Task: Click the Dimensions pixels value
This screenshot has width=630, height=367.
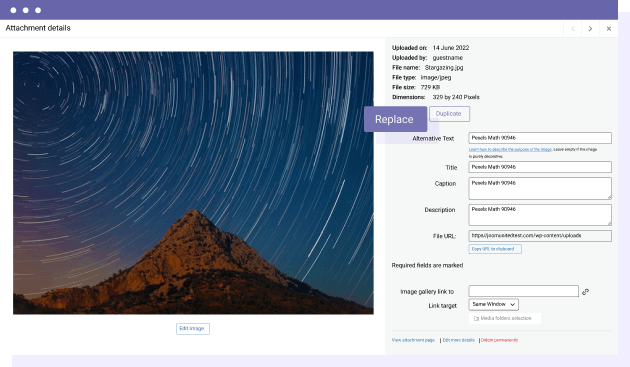Action: [456, 97]
